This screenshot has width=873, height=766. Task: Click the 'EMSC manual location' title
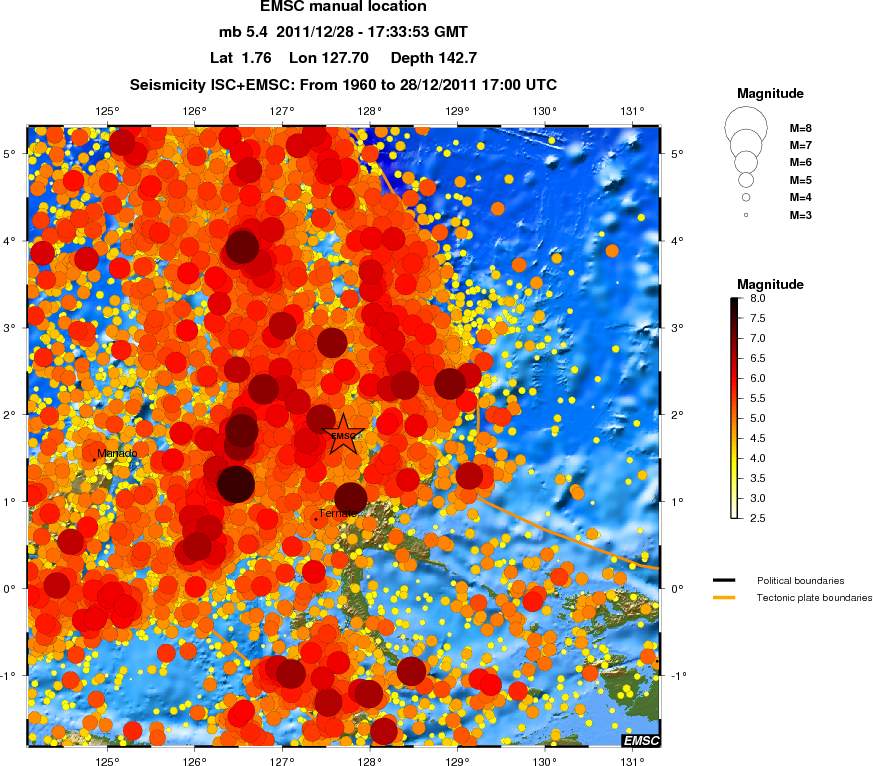click(344, 7)
